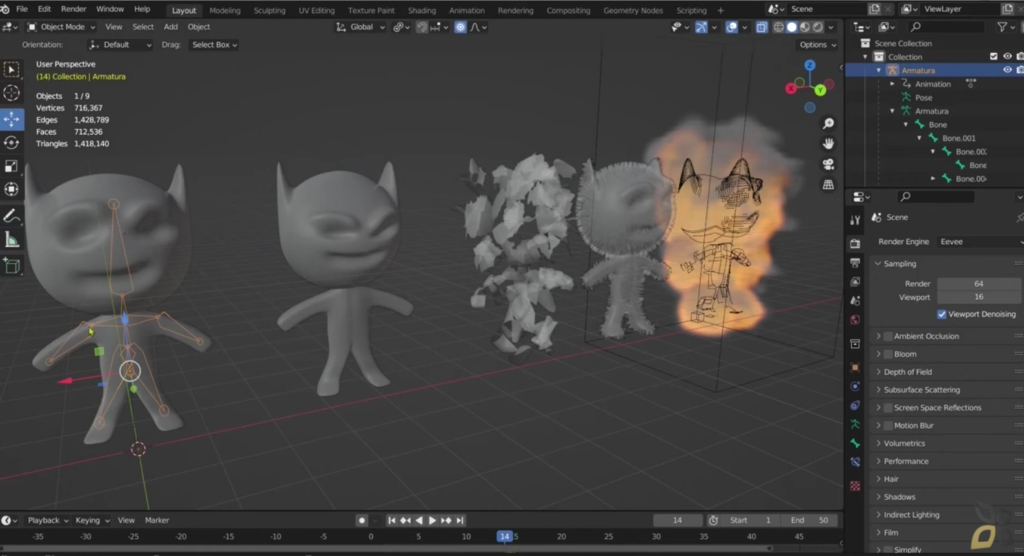Open the Object Mode dropdown

[x=61, y=27]
